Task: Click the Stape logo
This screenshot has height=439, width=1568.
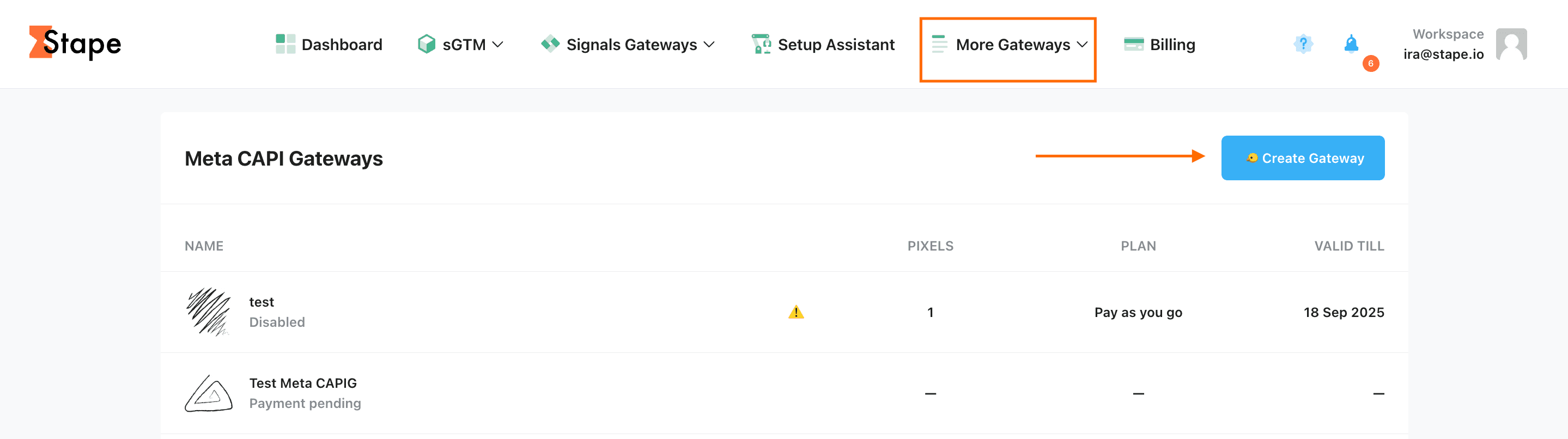Action: click(75, 43)
